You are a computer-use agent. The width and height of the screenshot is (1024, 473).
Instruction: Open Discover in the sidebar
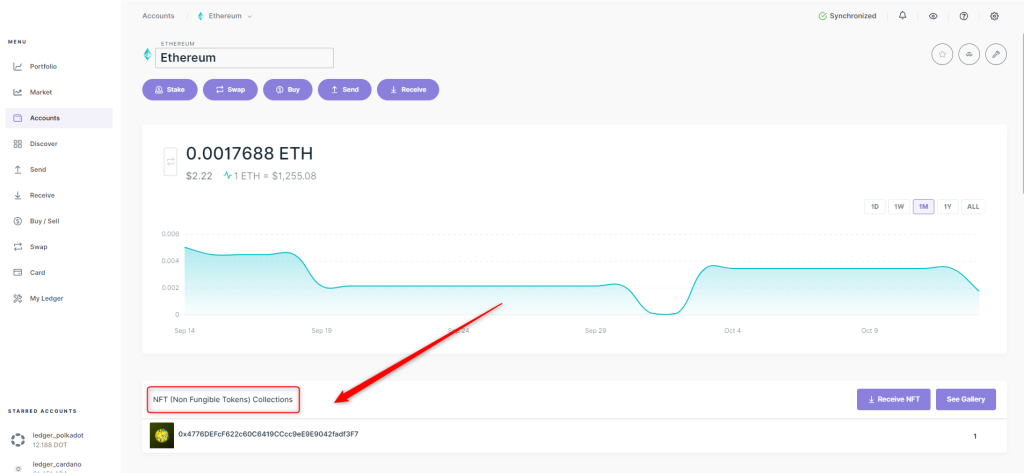[x=43, y=144]
